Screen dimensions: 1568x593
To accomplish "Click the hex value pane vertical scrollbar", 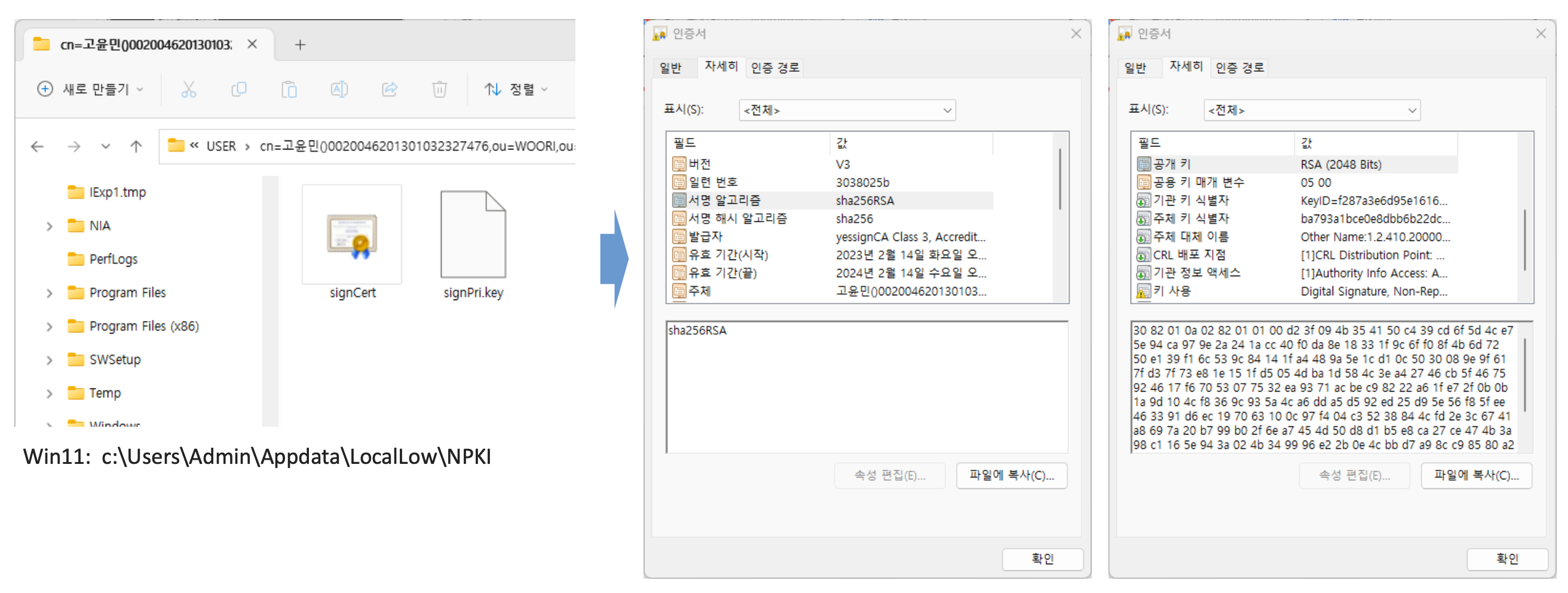I will (1524, 375).
